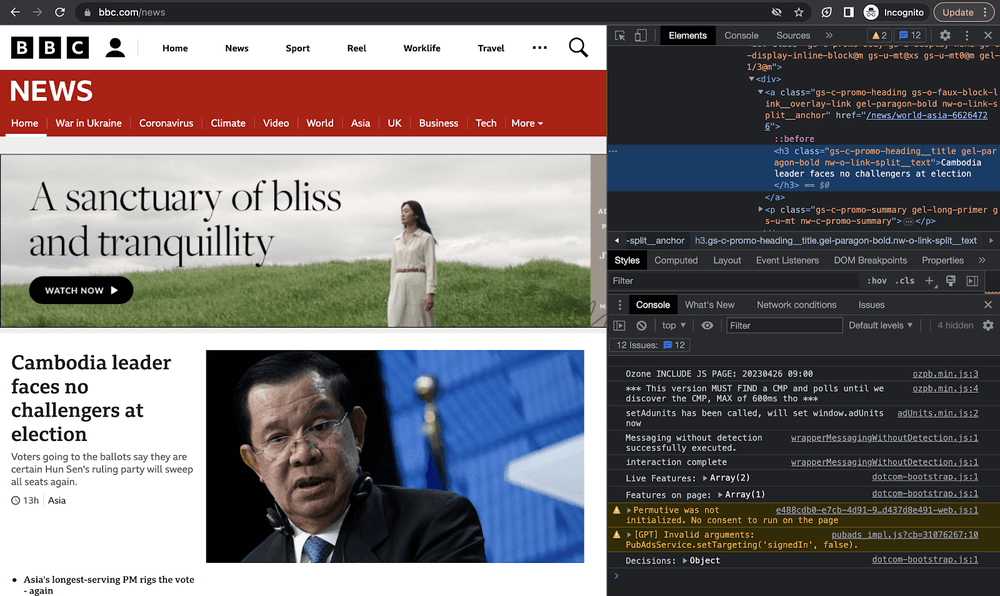Viewport: 1000px width, 596px height.
Task: Expand the p gs-c-promo-summary node
Action: (x=760, y=209)
